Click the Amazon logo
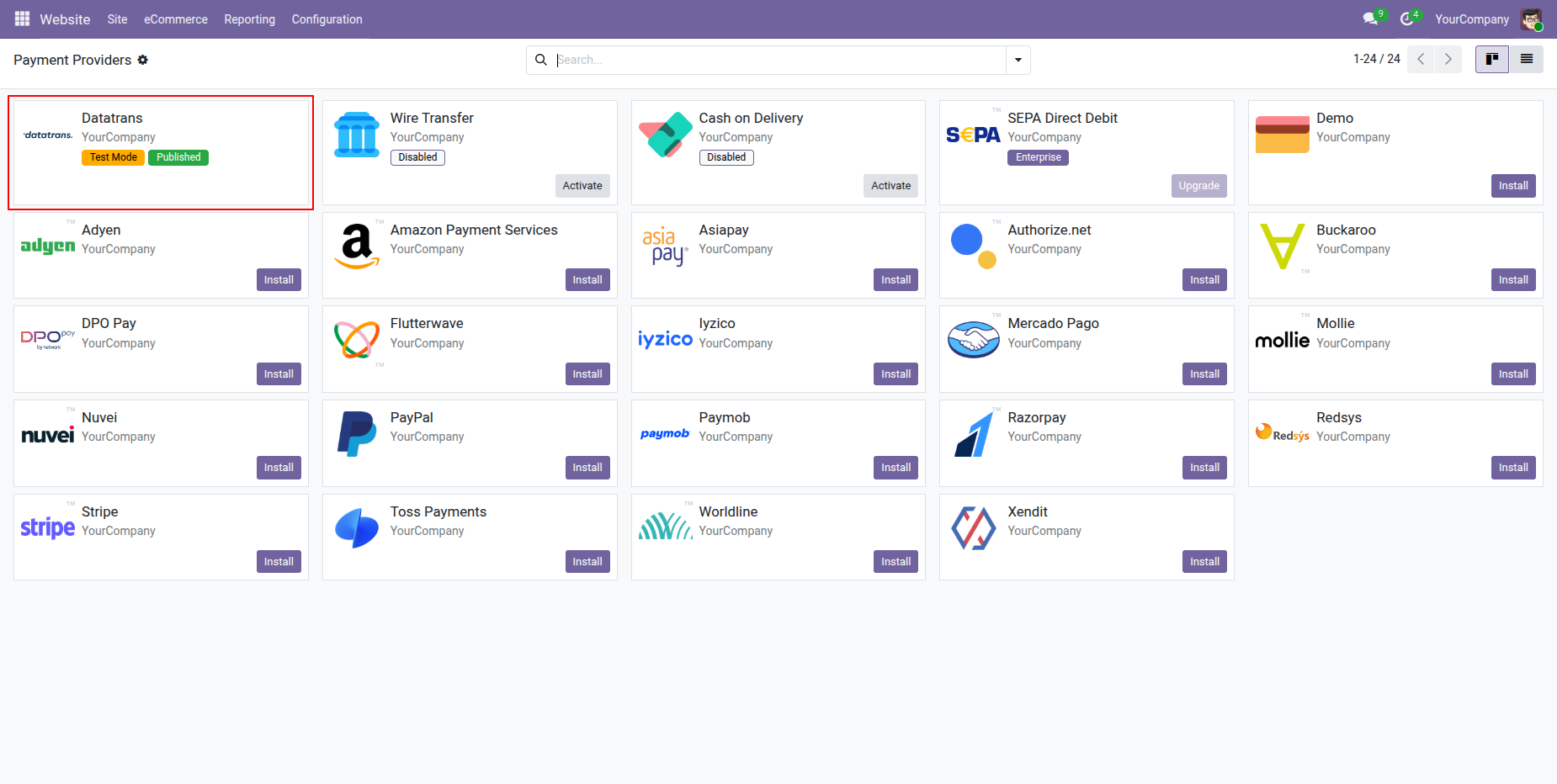This screenshot has height=784, width=1557. [x=357, y=246]
